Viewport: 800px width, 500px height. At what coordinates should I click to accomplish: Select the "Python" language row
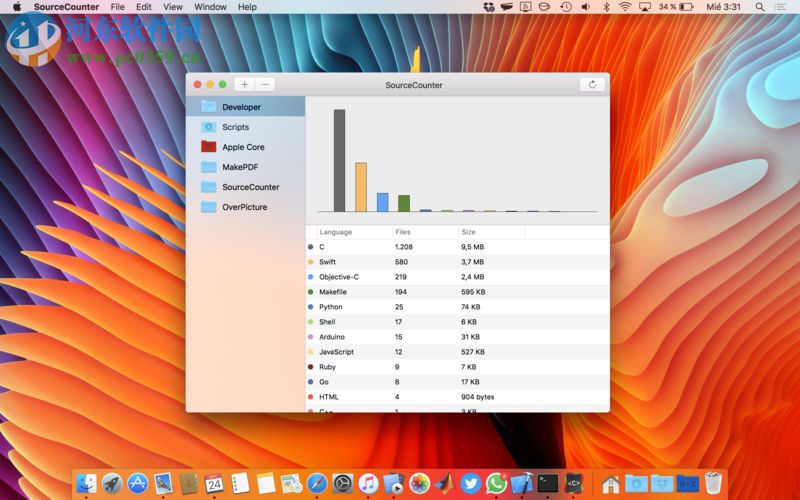pos(458,307)
